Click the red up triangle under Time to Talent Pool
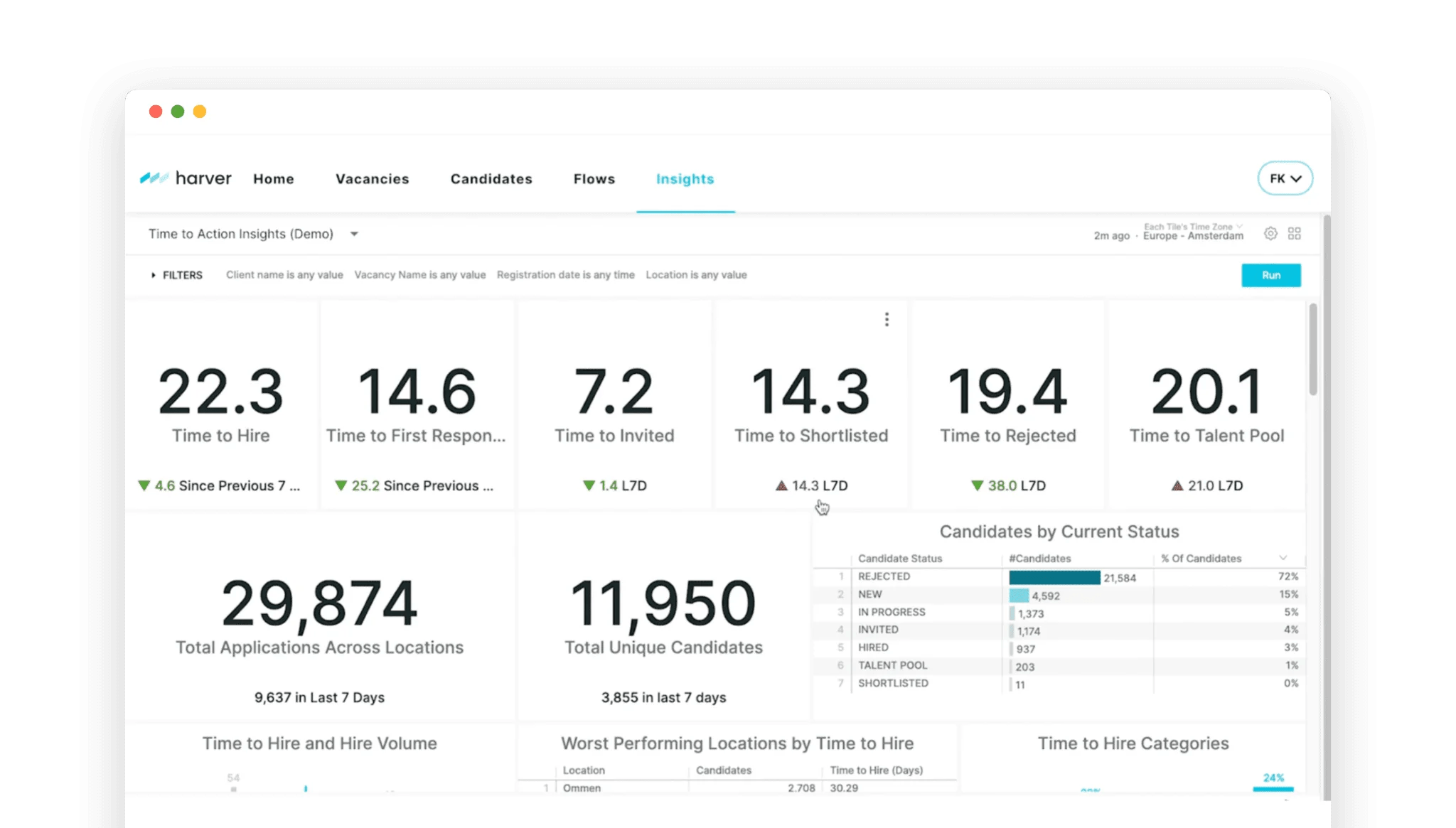Image resolution: width=1456 pixels, height=828 pixels. (1177, 485)
